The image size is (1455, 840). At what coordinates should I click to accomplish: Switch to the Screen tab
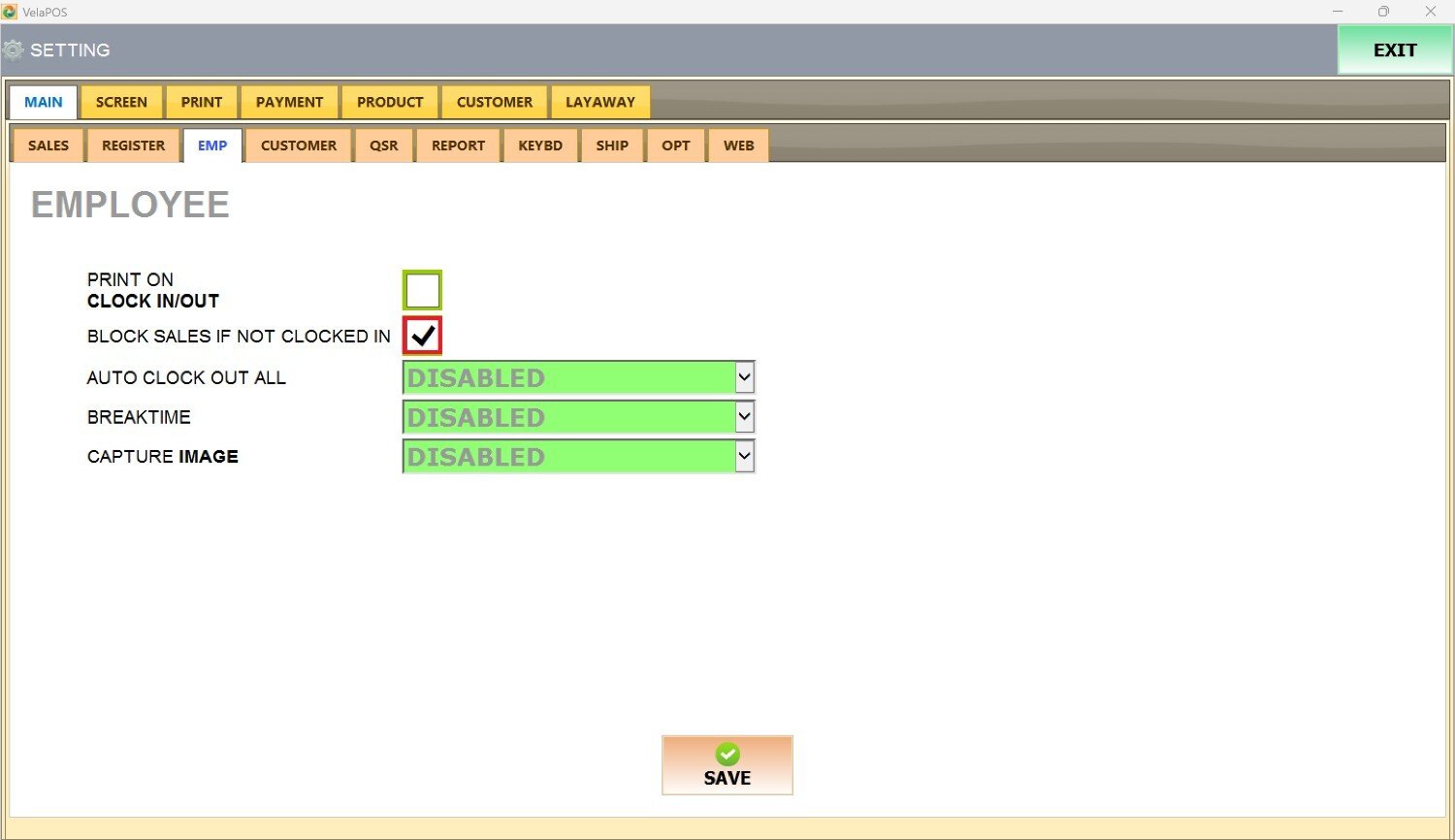coord(121,102)
